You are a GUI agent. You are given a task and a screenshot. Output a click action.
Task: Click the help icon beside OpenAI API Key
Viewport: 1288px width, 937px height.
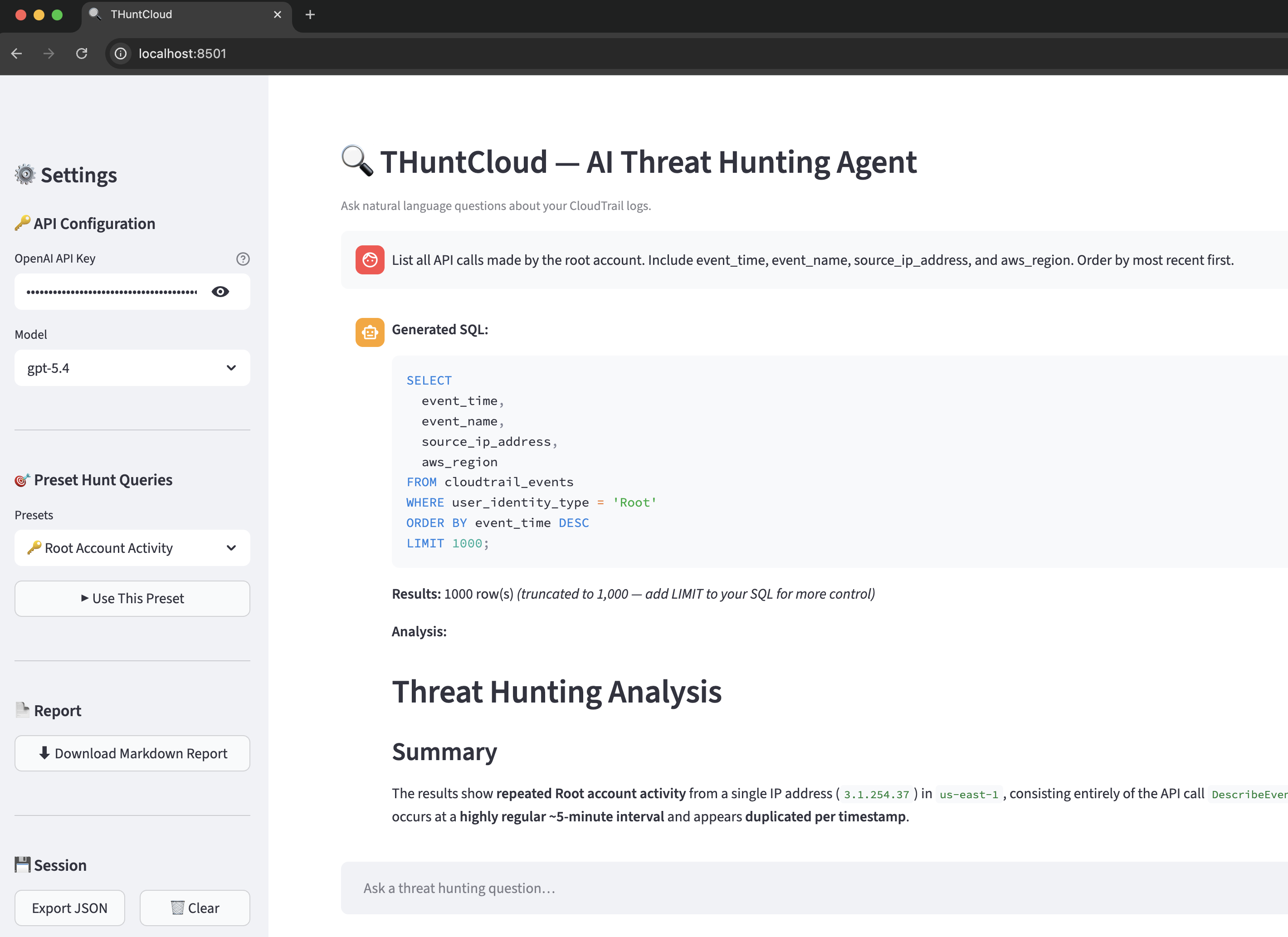(x=243, y=259)
